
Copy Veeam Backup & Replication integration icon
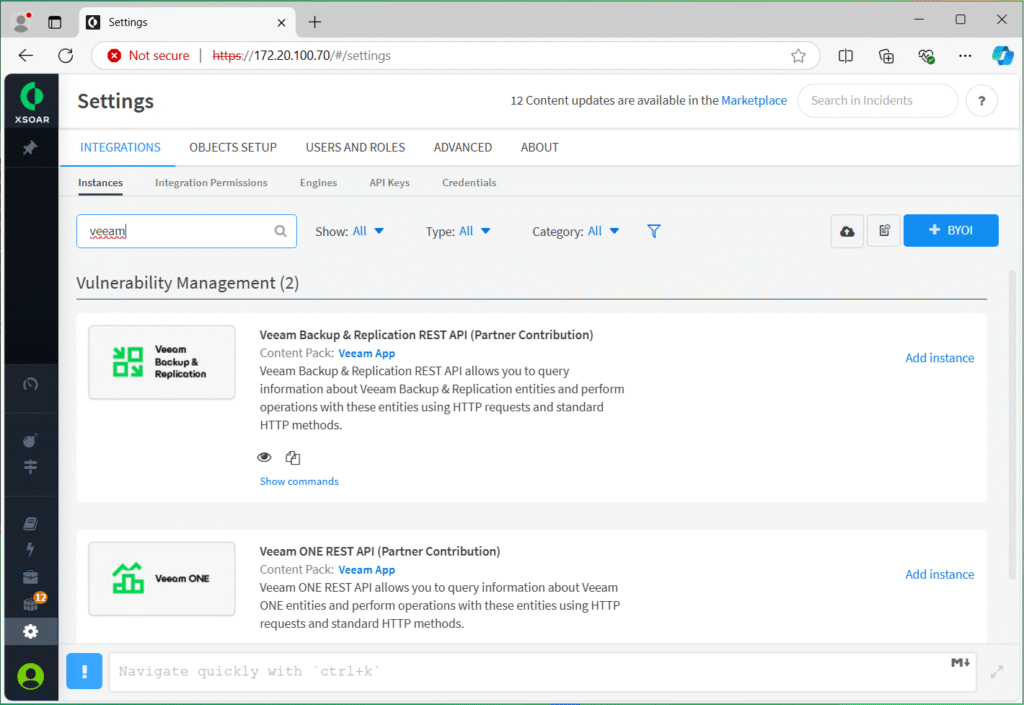(293, 458)
